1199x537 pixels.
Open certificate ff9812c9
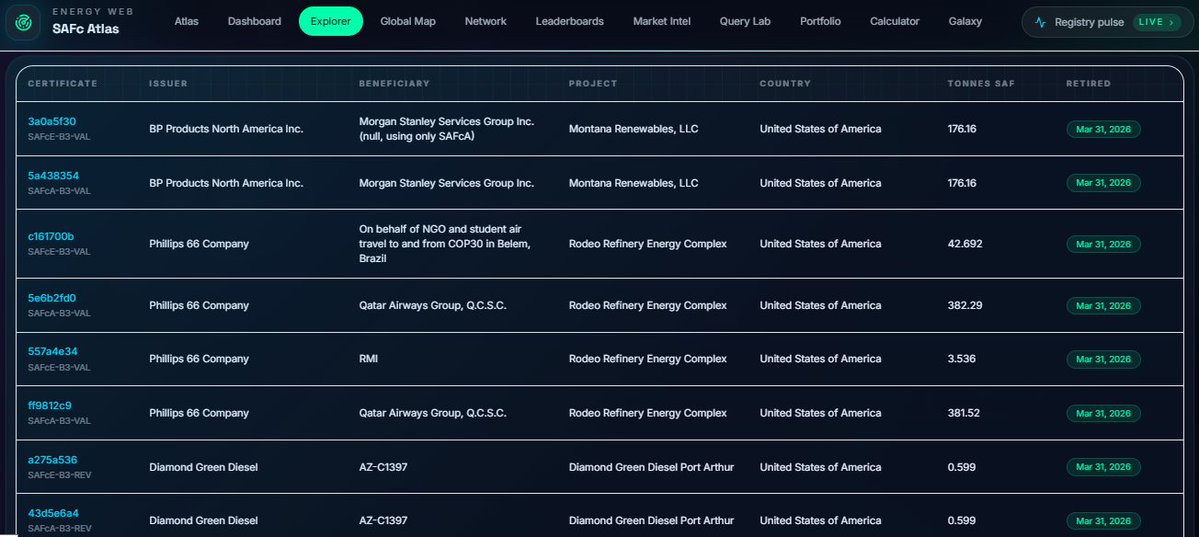click(x=50, y=405)
